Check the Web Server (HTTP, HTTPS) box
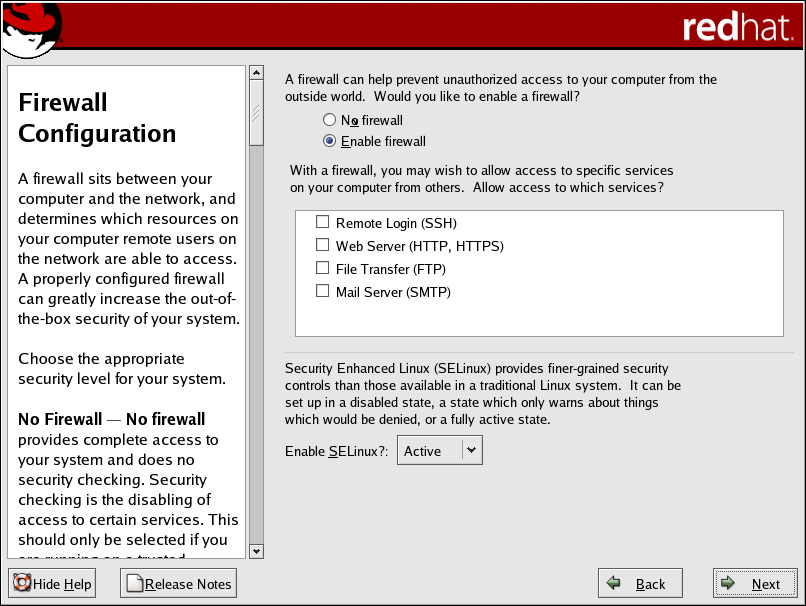The image size is (806, 606). coord(322,245)
